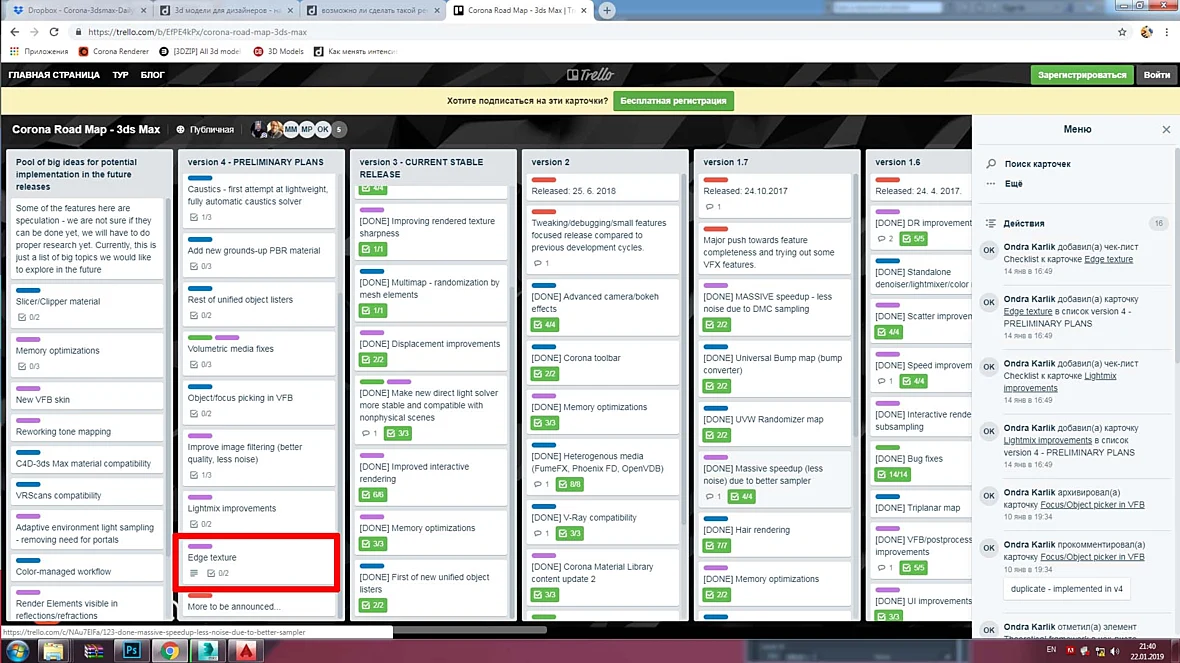1180x663 pixels.
Task: Click the Trello logo in the header
Action: click(590, 75)
